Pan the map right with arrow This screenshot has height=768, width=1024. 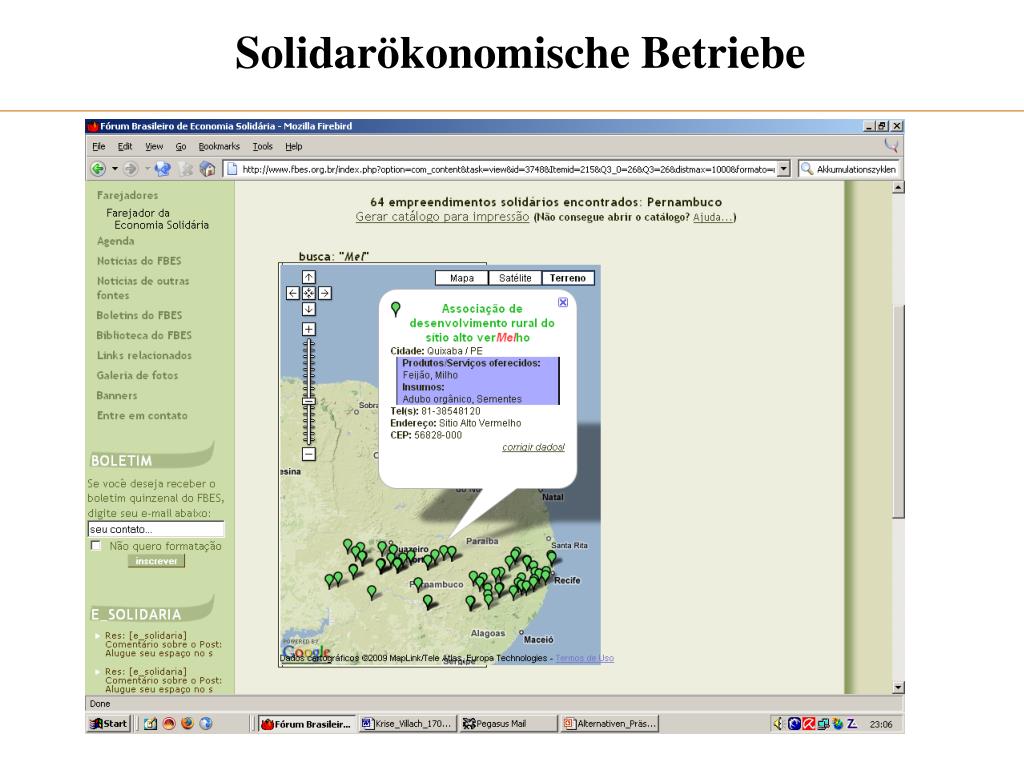[x=325, y=293]
